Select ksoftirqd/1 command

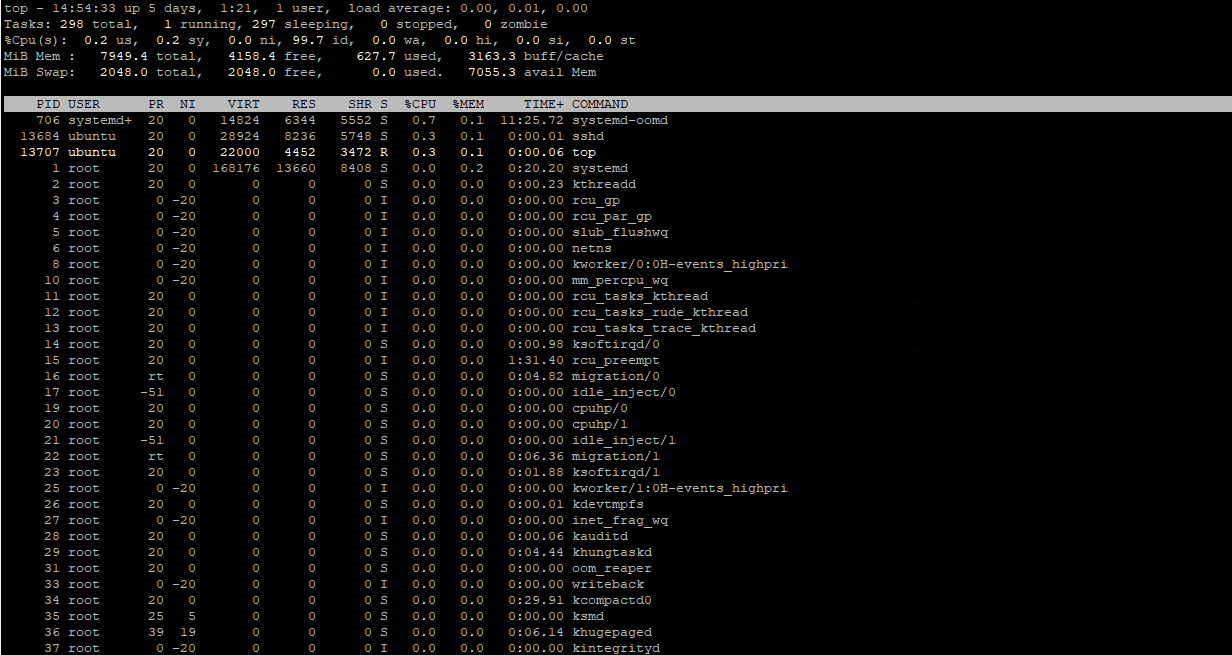(x=616, y=472)
